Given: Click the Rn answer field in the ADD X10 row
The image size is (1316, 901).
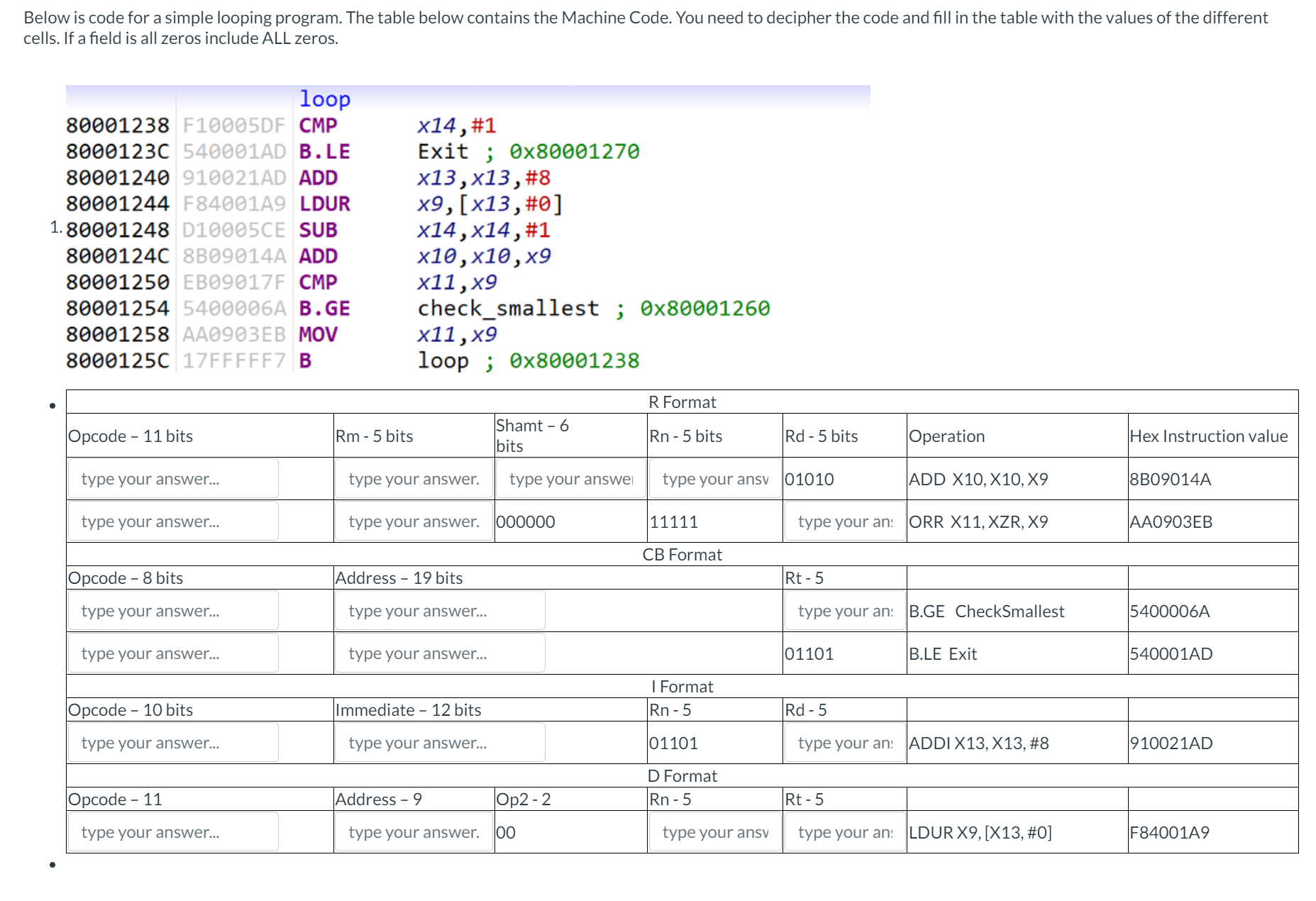Looking at the screenshot, I should coord(713,478).
